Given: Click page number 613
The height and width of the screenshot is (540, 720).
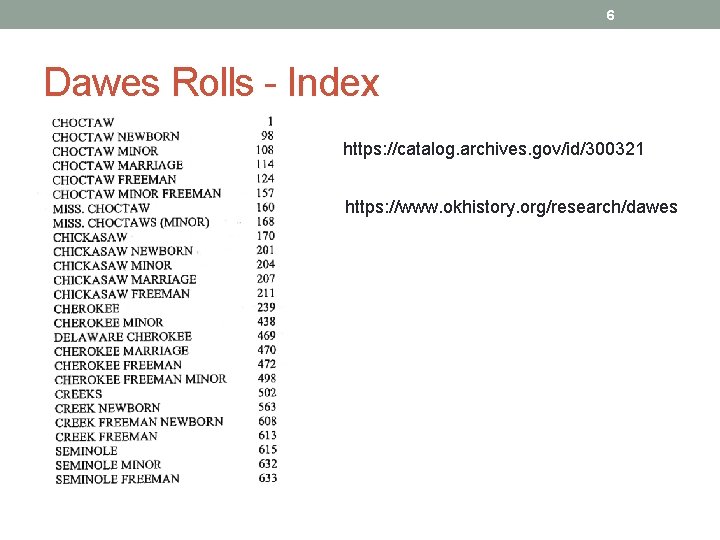Looking at the screenshot, I should pos(267,435).
